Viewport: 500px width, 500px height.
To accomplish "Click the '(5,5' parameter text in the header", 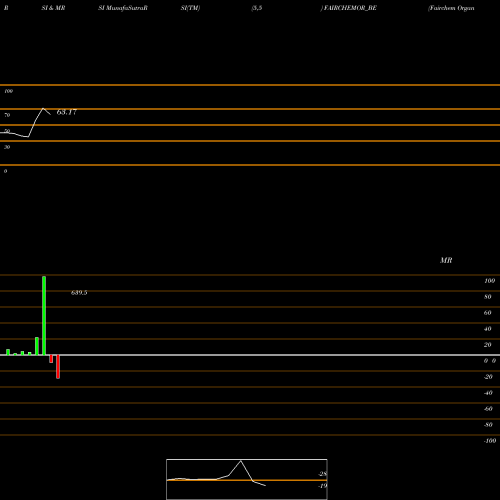I will pyautogui.click(x=257, y=8).
